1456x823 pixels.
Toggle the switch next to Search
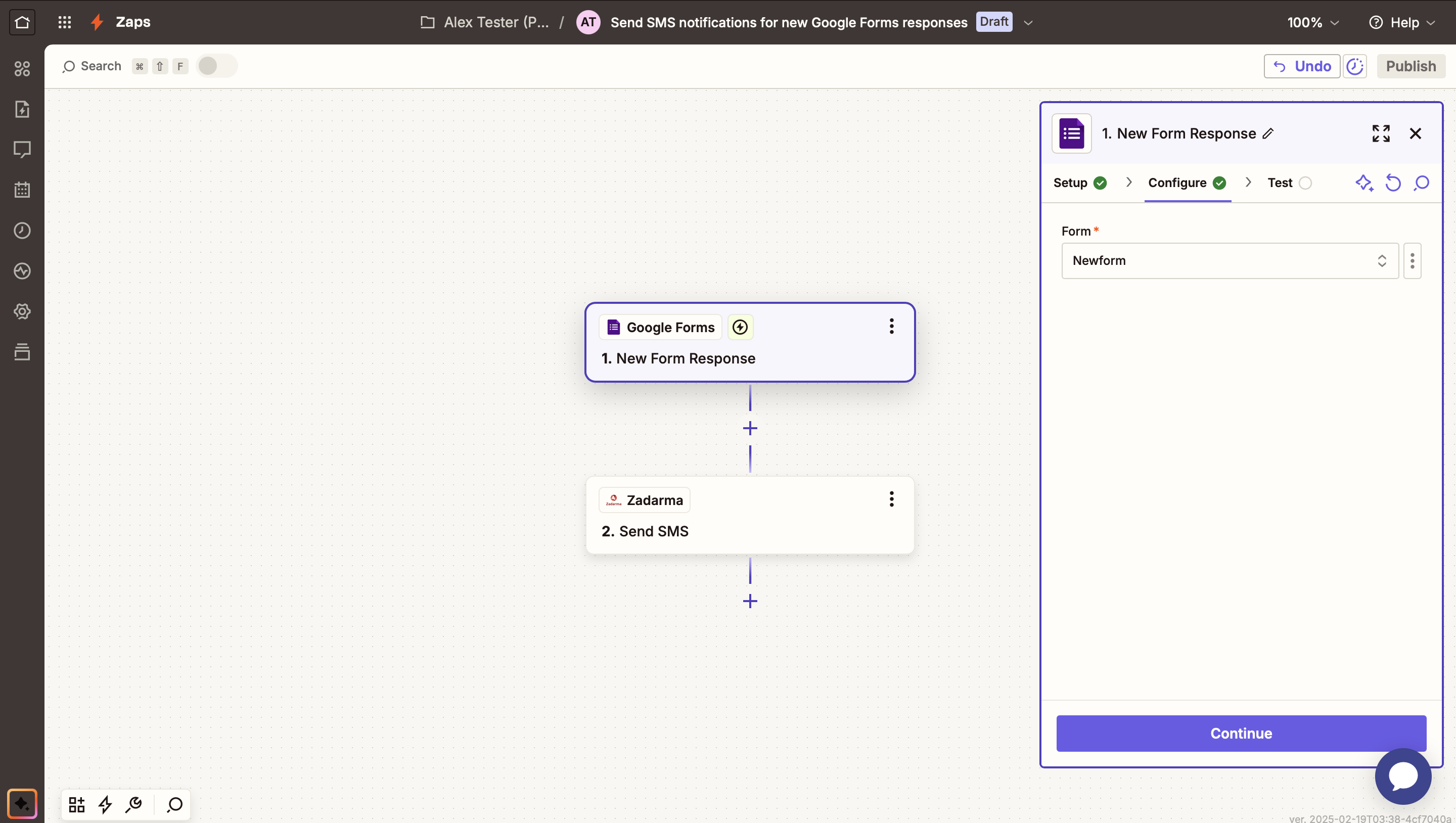[x=216, y=66]
